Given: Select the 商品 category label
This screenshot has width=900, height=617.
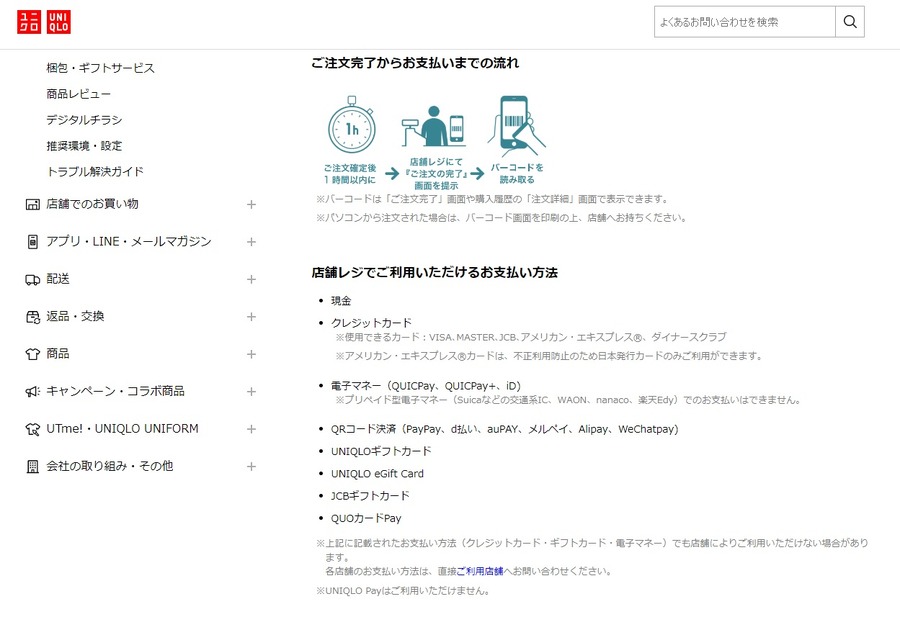Looking at the screenshot, I should click(58, 354).
